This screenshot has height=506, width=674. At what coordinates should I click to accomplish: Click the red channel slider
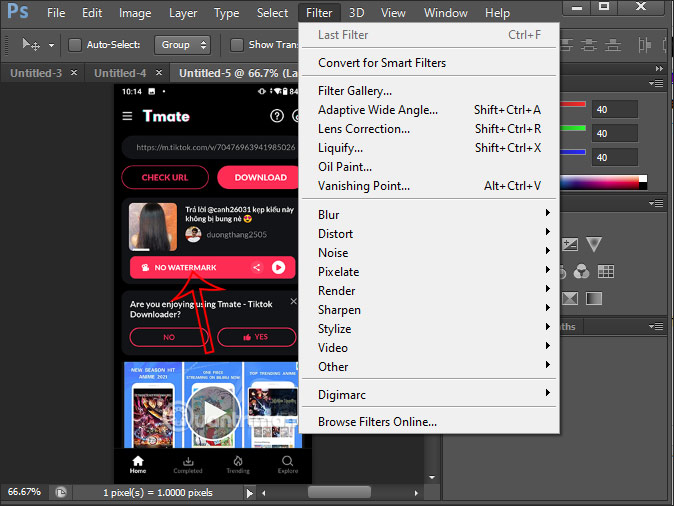coord(573,104)
